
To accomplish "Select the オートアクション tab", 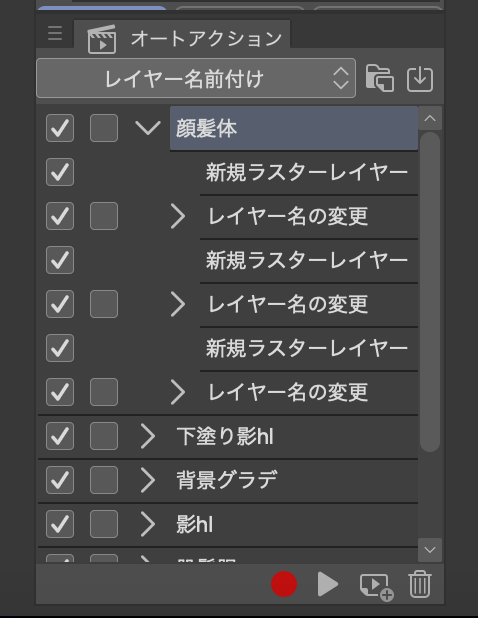I will (x=182, y=39).
